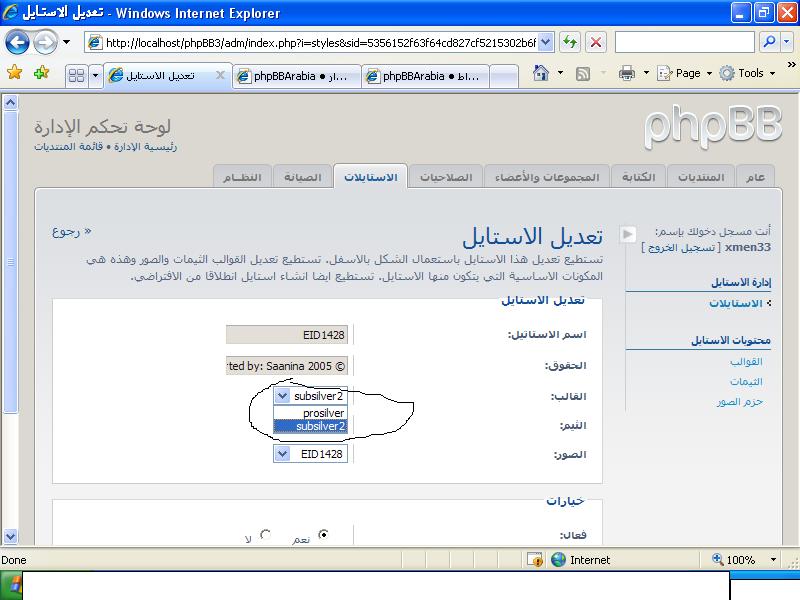This screenshot has height=600, width=800.
Task: Click the Stop loading red X icon
Action: pyautogui.click(x=596, y=42)
